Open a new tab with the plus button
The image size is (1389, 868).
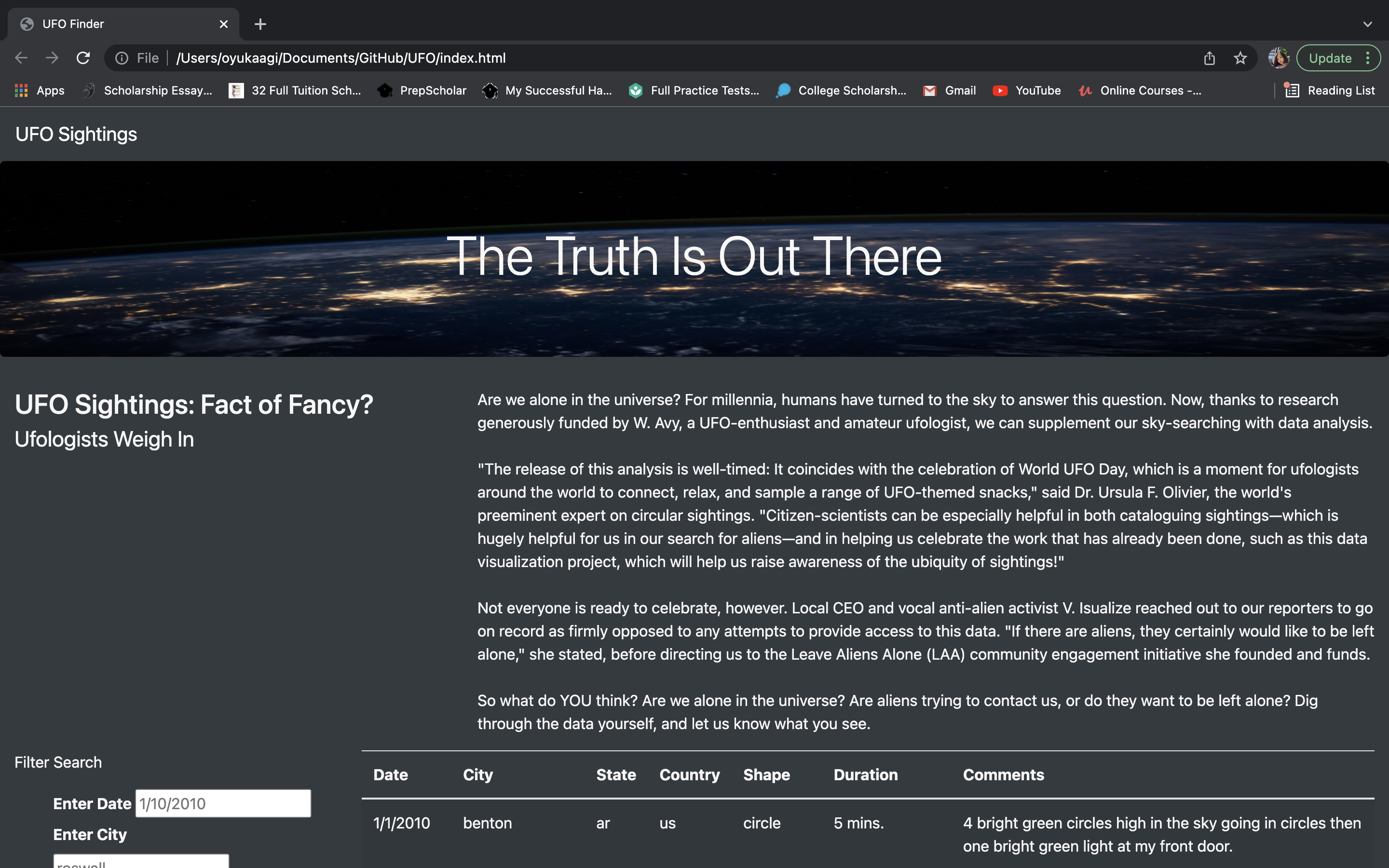(260, 24)
